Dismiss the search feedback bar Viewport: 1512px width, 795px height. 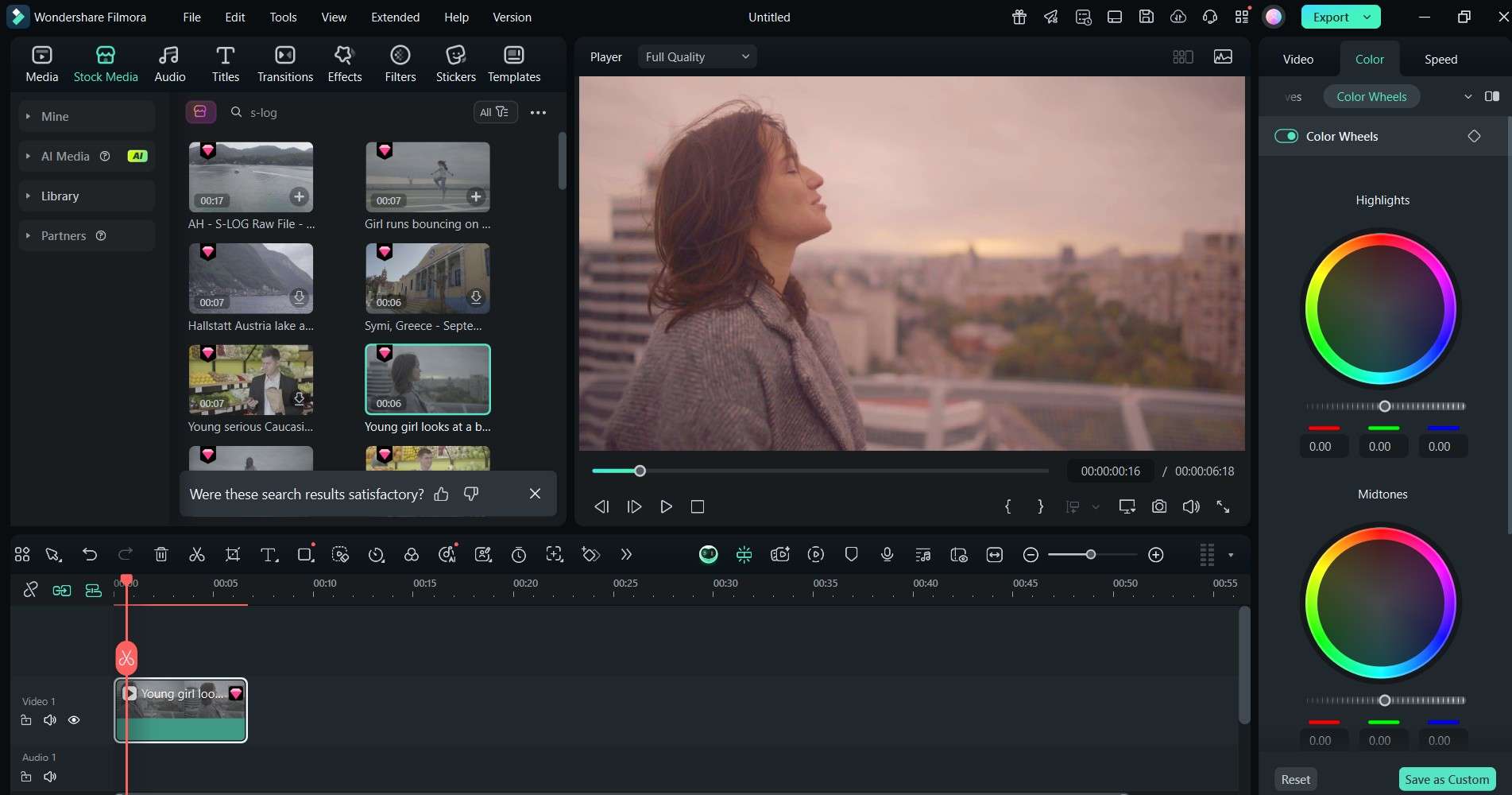tap(535, 494)
